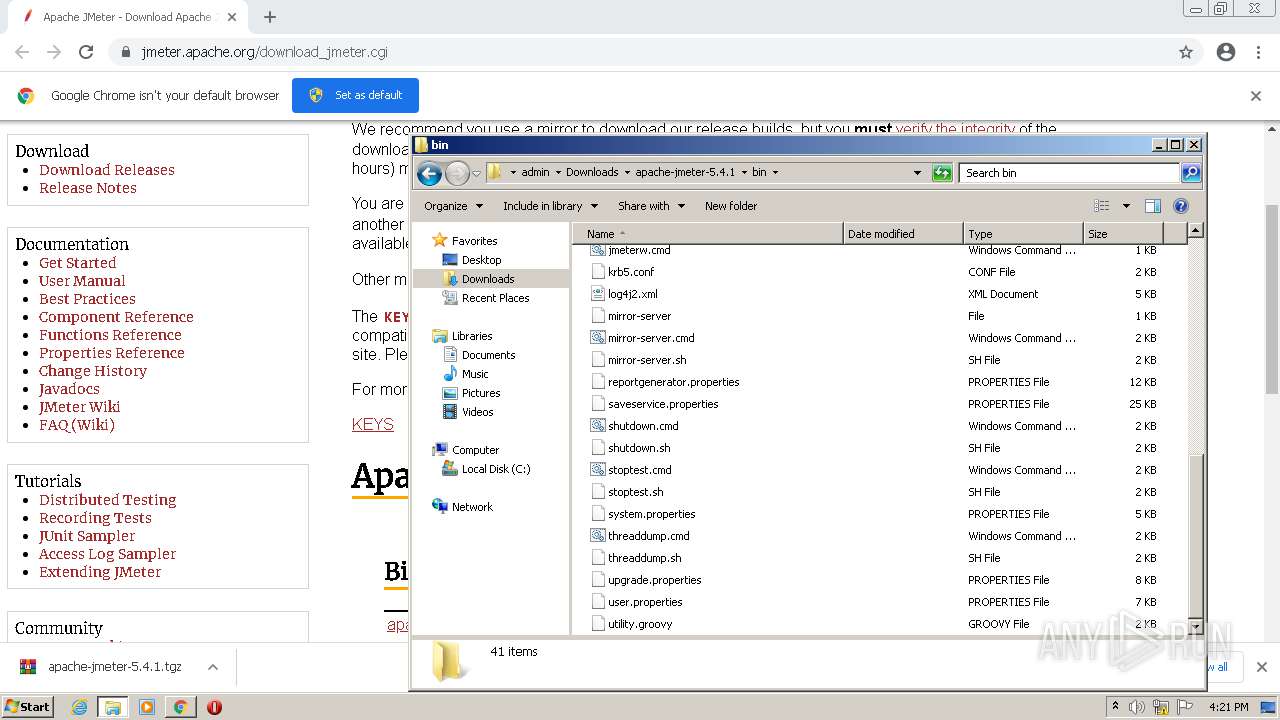1280x720 pixels.
Task: Select Desktop in Favorites
Action: 481,260
